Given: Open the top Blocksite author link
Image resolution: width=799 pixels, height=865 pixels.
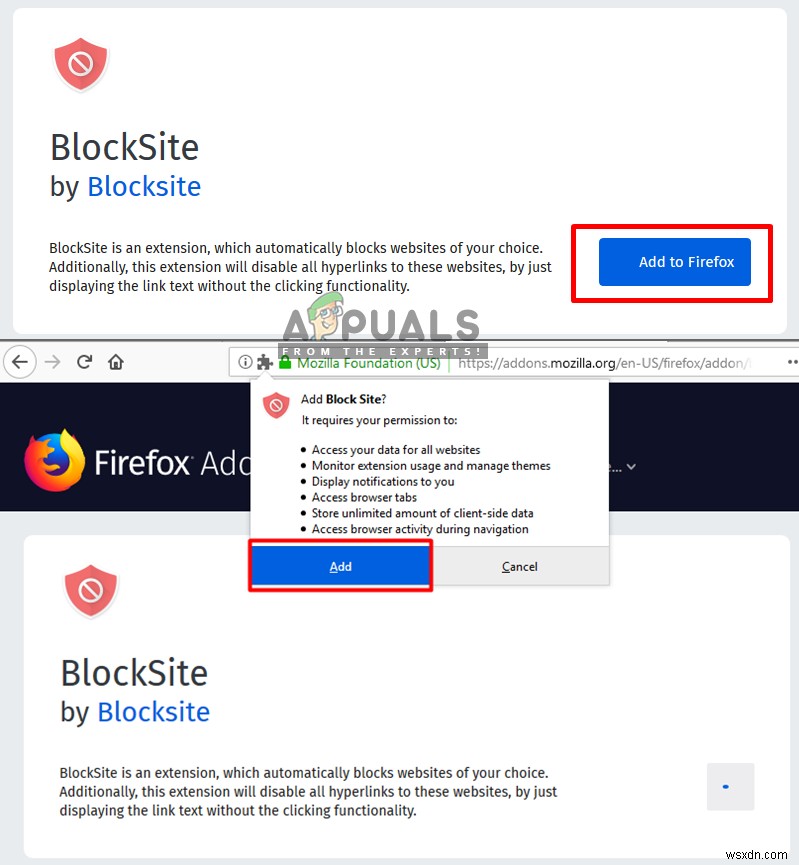Looking at the screenshot, I should click(x=144, y=186).
